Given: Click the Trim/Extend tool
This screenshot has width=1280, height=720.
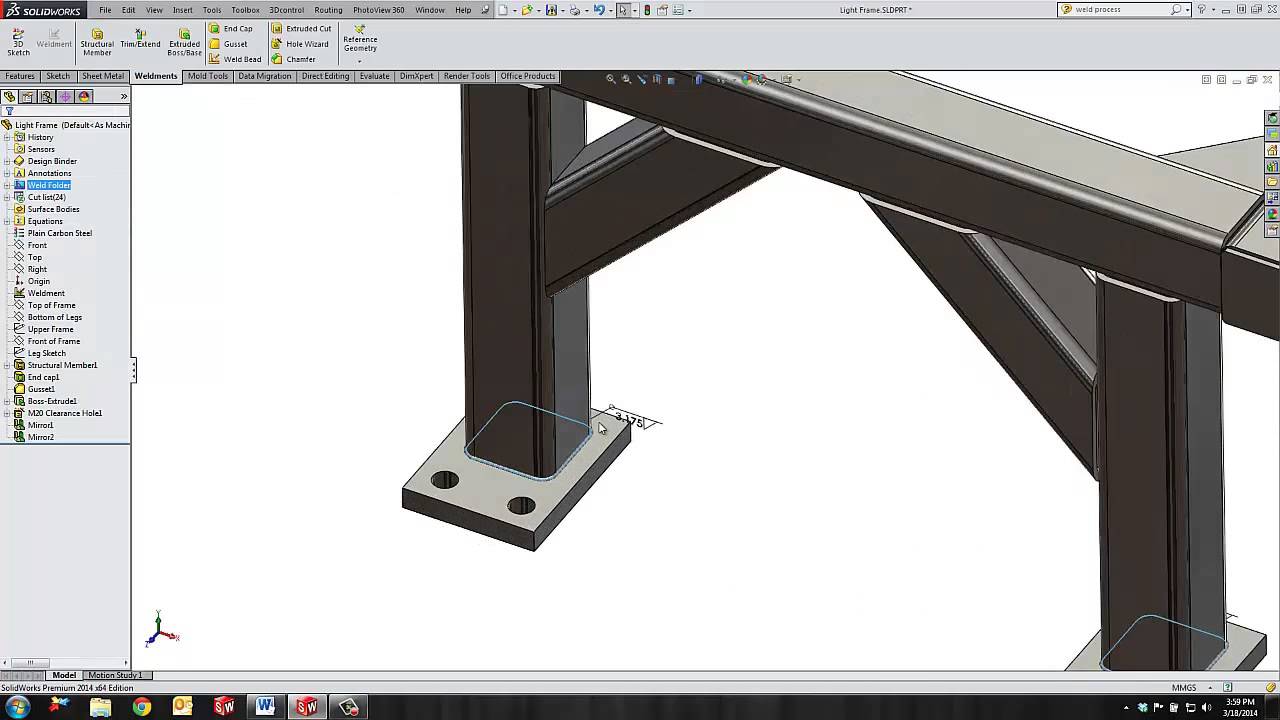Looking at the screenshot, I should [140, 40].
